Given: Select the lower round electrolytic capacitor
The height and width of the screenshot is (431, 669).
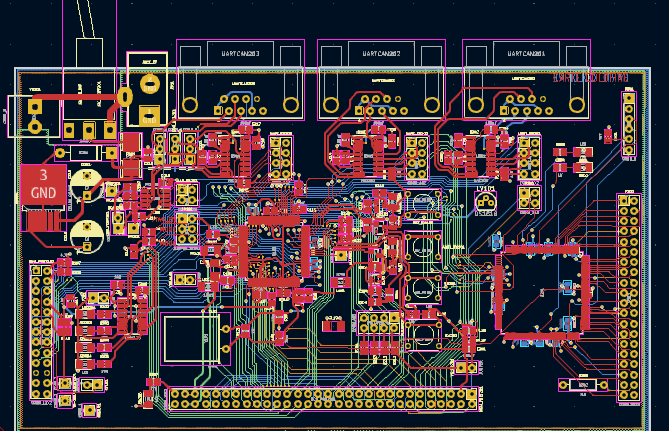Looking at the screenshot, I should pos(87,236).
